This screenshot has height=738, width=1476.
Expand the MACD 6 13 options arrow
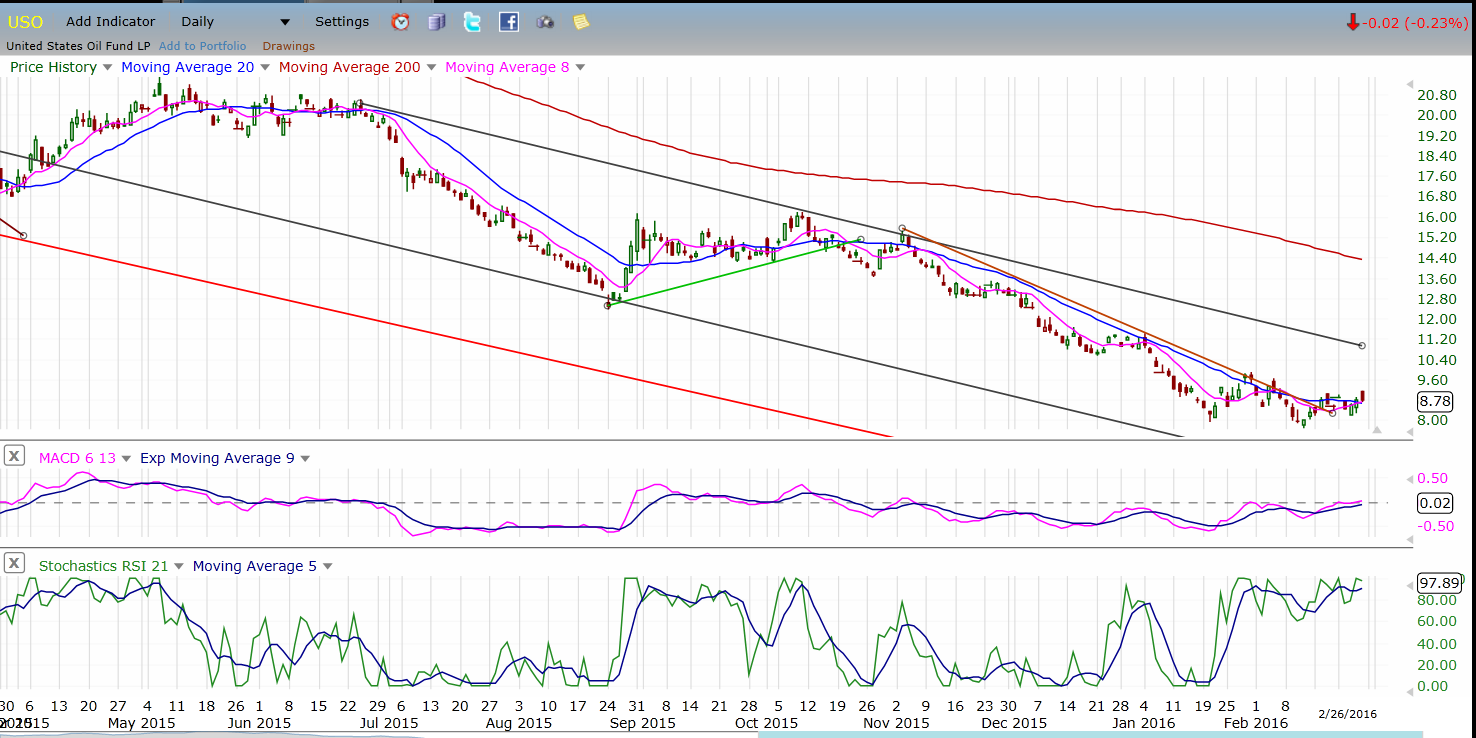(x=126, y=459)
